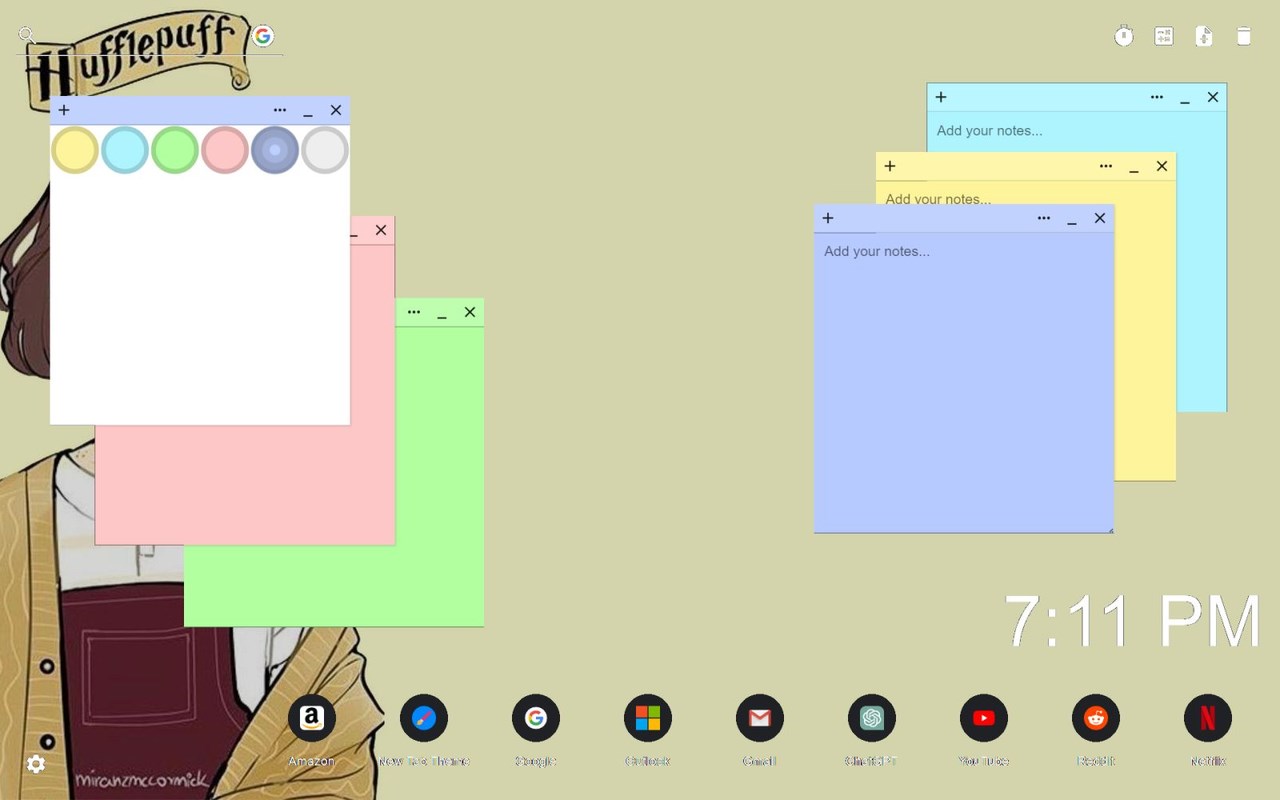Viewport: 1280px width, 800px height.
Task: Pick the periwinkle blue color circle
Action: (275, 150)
